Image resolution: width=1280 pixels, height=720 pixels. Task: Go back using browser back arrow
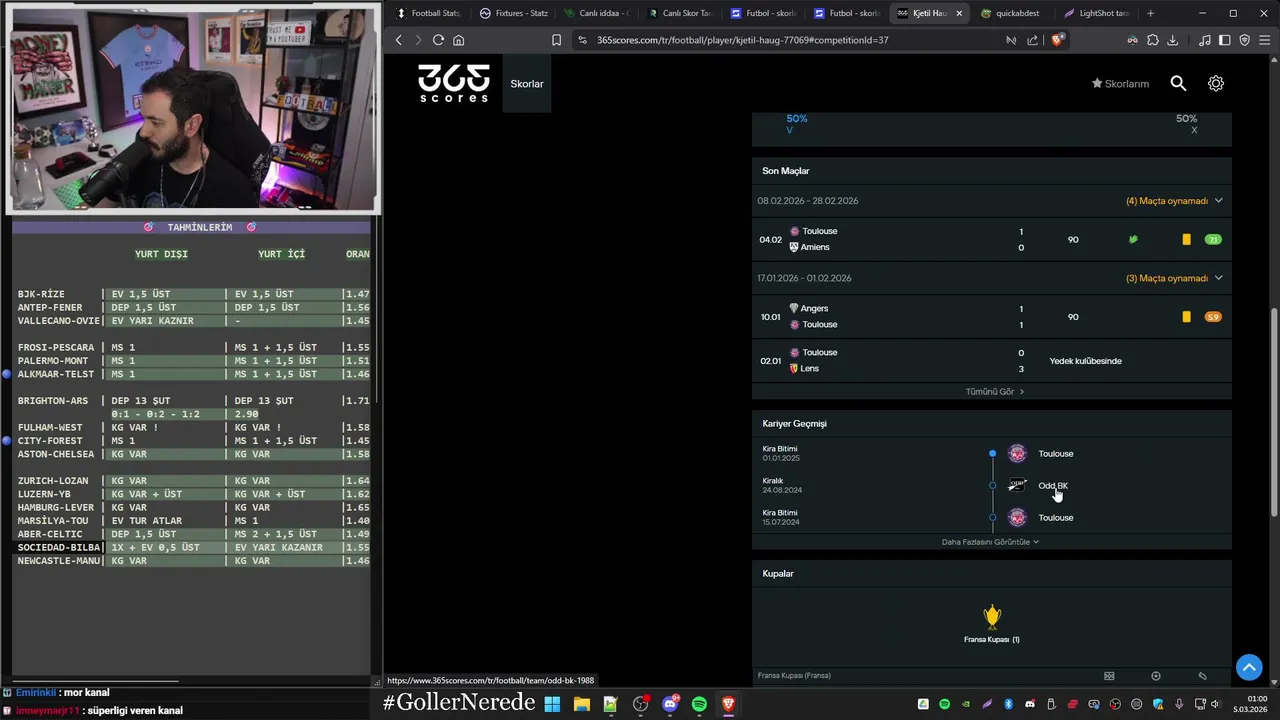(x=399, y=40)
